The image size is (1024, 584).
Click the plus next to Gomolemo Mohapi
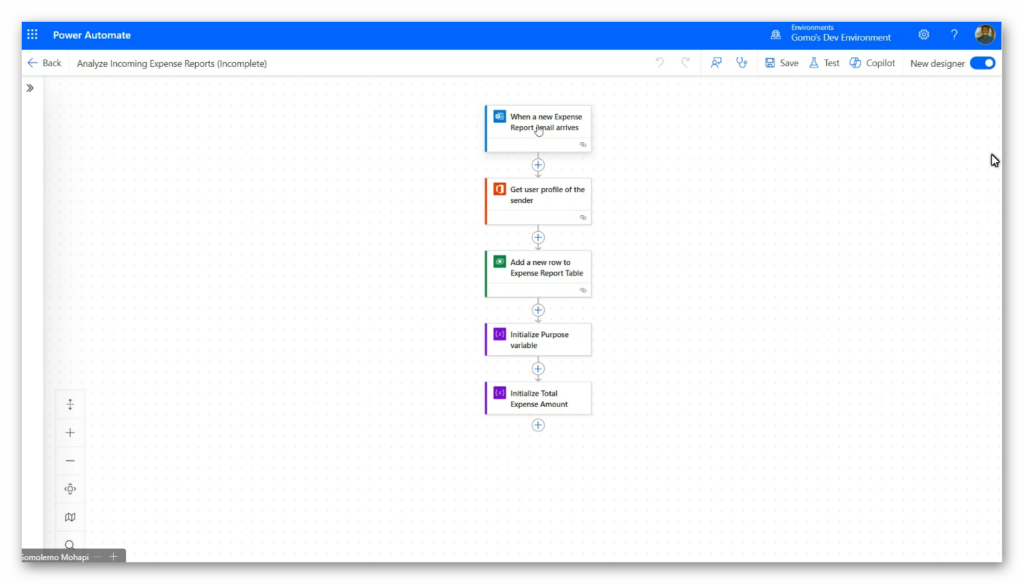point(113,557)
